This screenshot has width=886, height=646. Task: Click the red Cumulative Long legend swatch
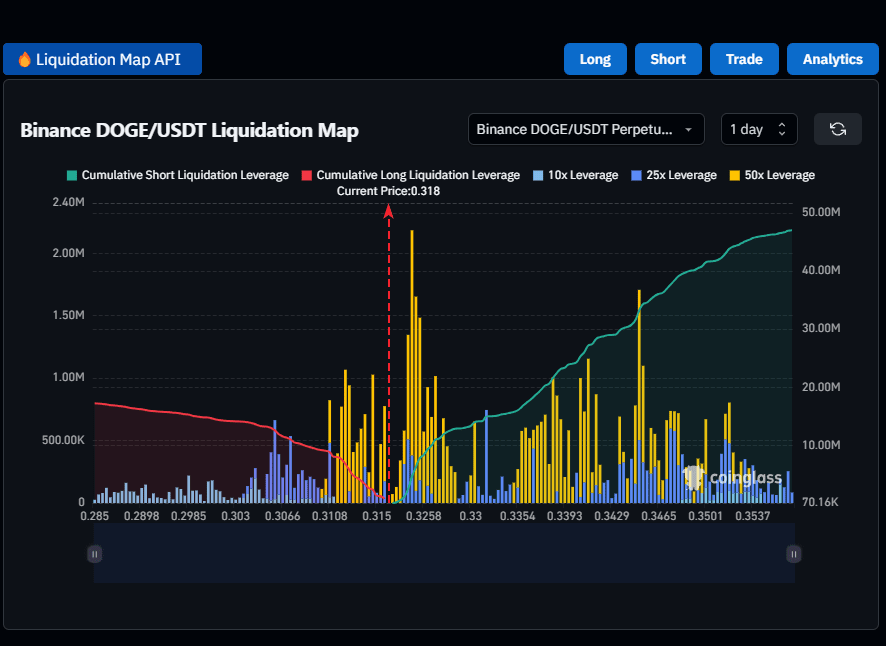307,175
